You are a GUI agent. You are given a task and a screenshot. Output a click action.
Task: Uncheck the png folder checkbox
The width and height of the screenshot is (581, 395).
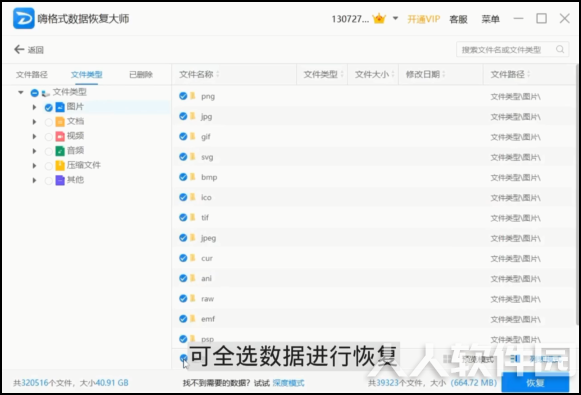click(x=183, y=96)
